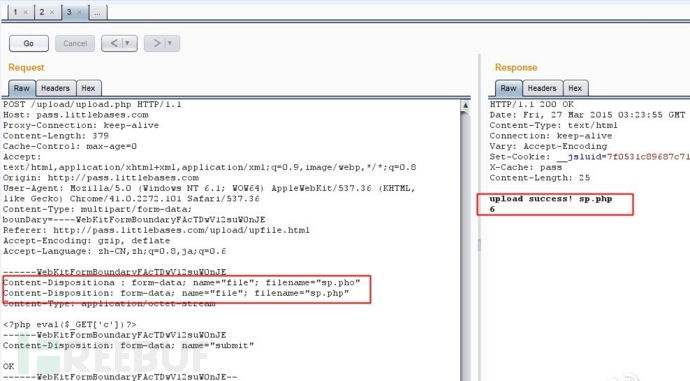Click the bounDary=----WebKitFormBoundary line
This screenshot has width=690, height=381.
coord(134,220)
